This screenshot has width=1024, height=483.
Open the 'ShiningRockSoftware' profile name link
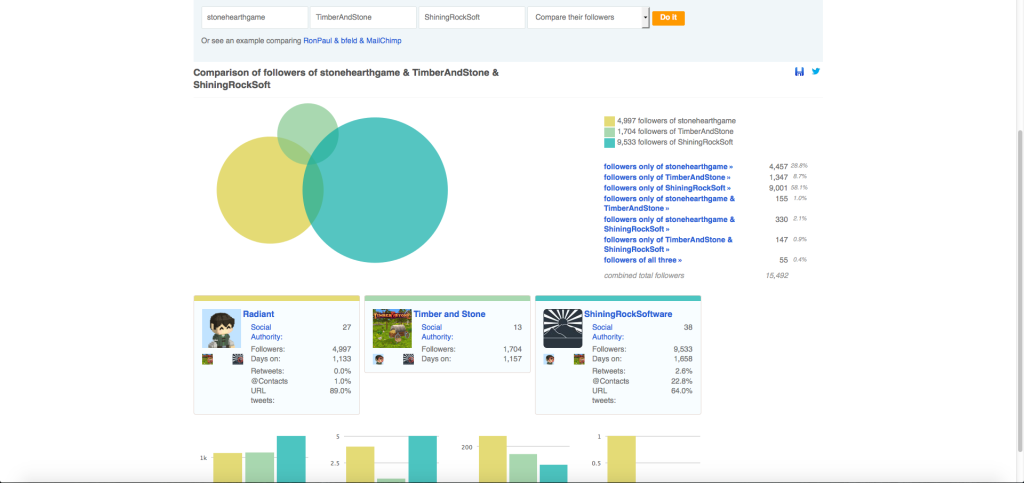(x=628, y=314)
